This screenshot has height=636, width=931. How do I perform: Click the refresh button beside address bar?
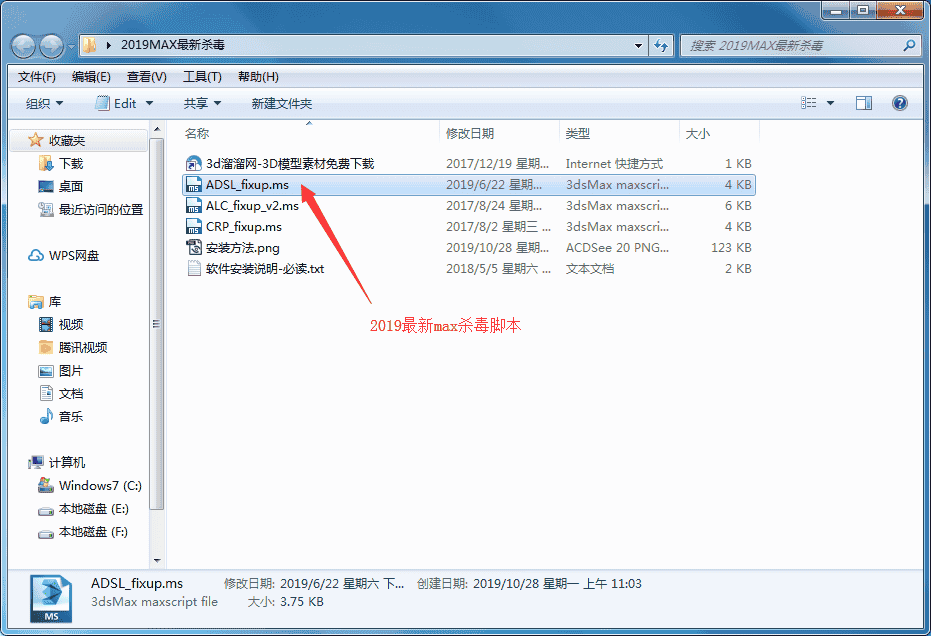(661, 45)
